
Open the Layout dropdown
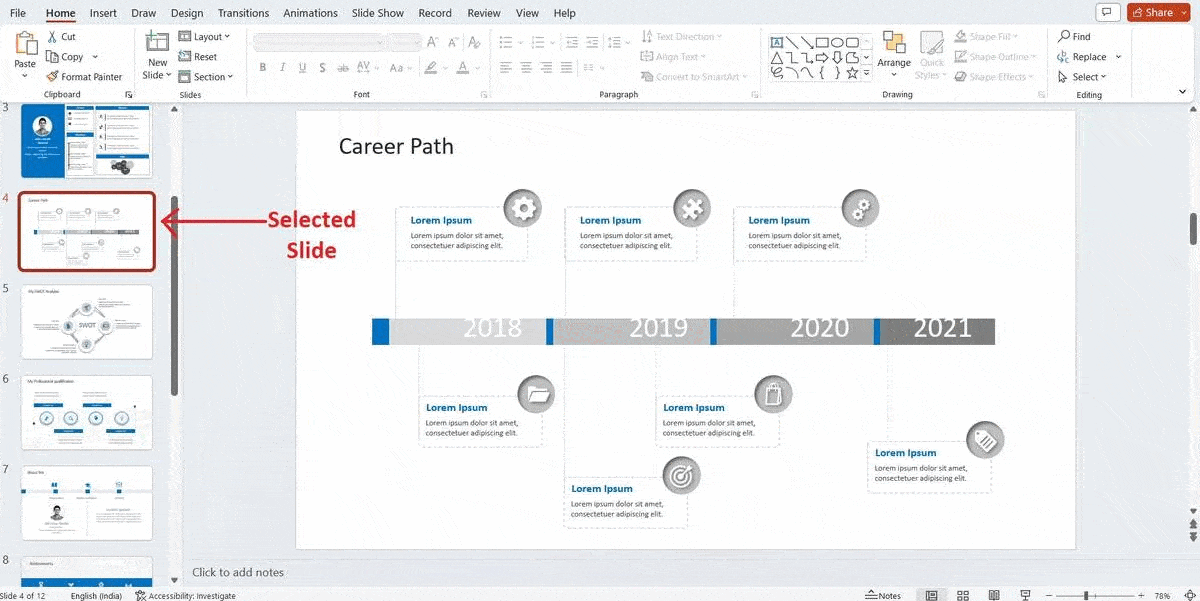205,36
